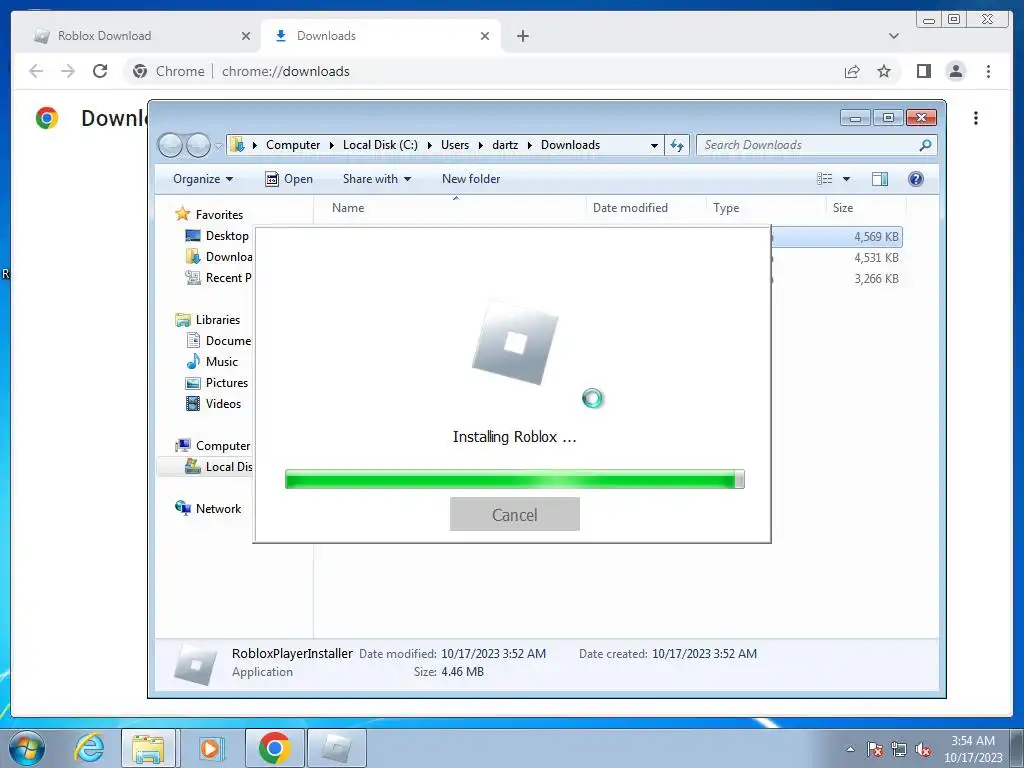Open the view options dropdown arrow
The height and width of the screenshot is (768, 1024).
846,179
